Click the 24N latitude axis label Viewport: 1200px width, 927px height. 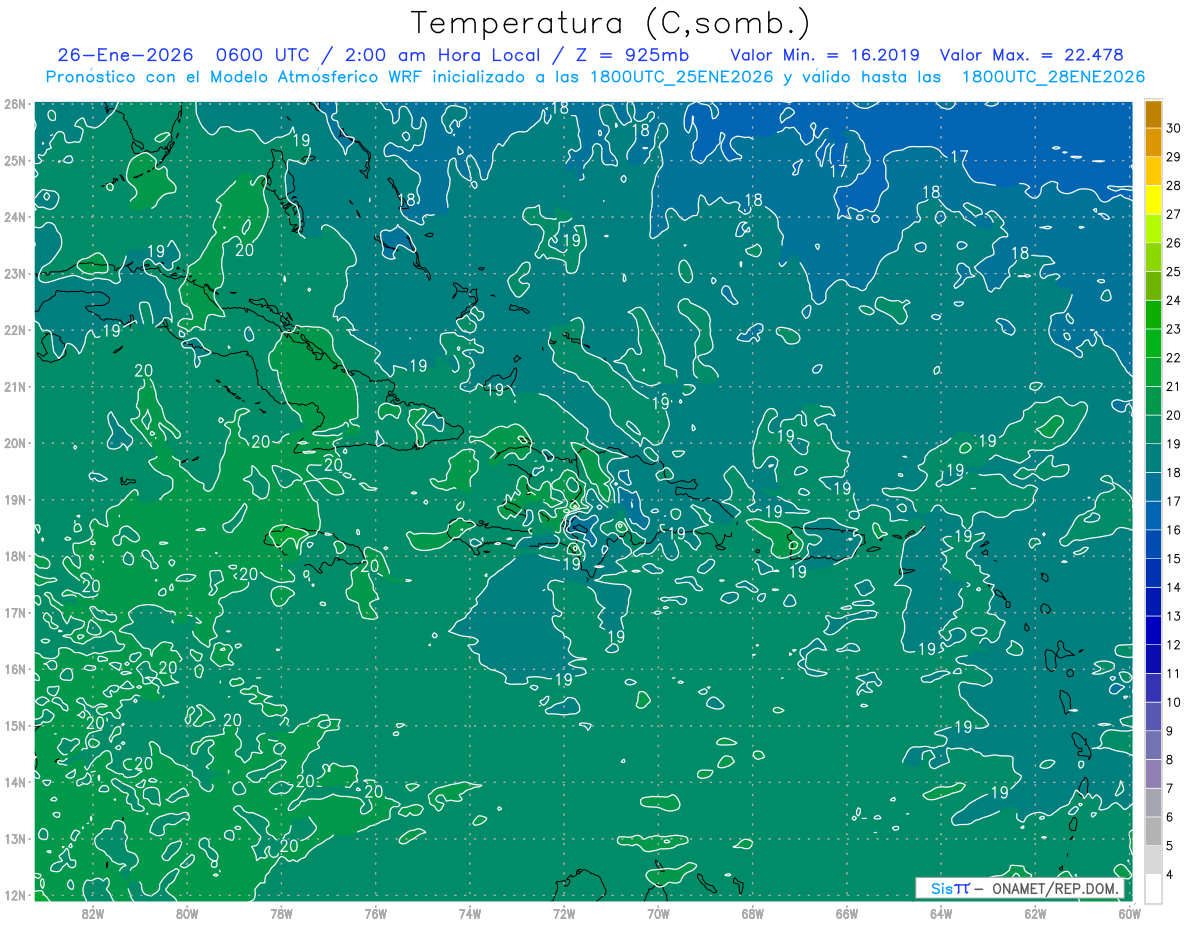[x=14, y=217]
